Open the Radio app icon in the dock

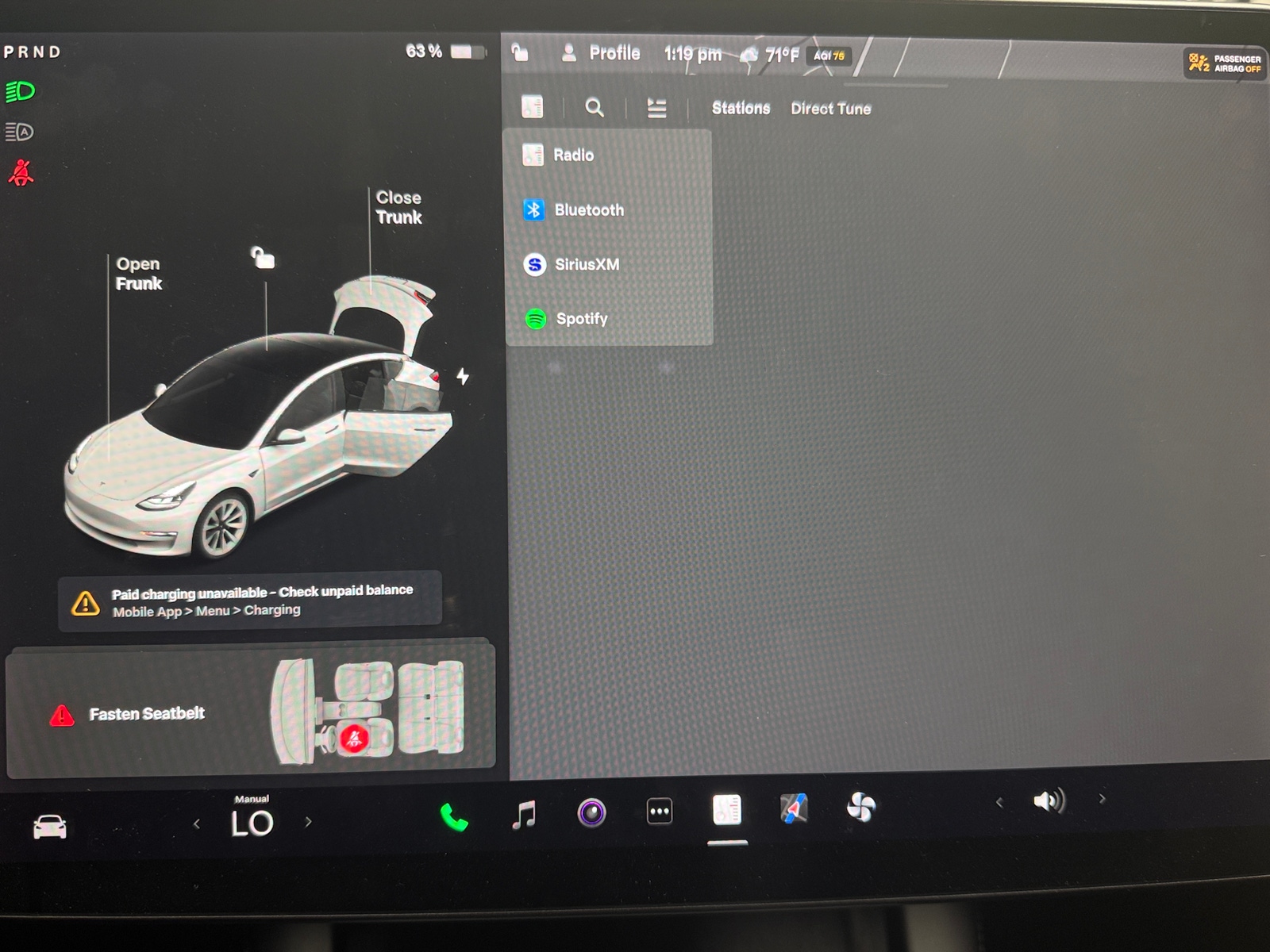[725, 810]
